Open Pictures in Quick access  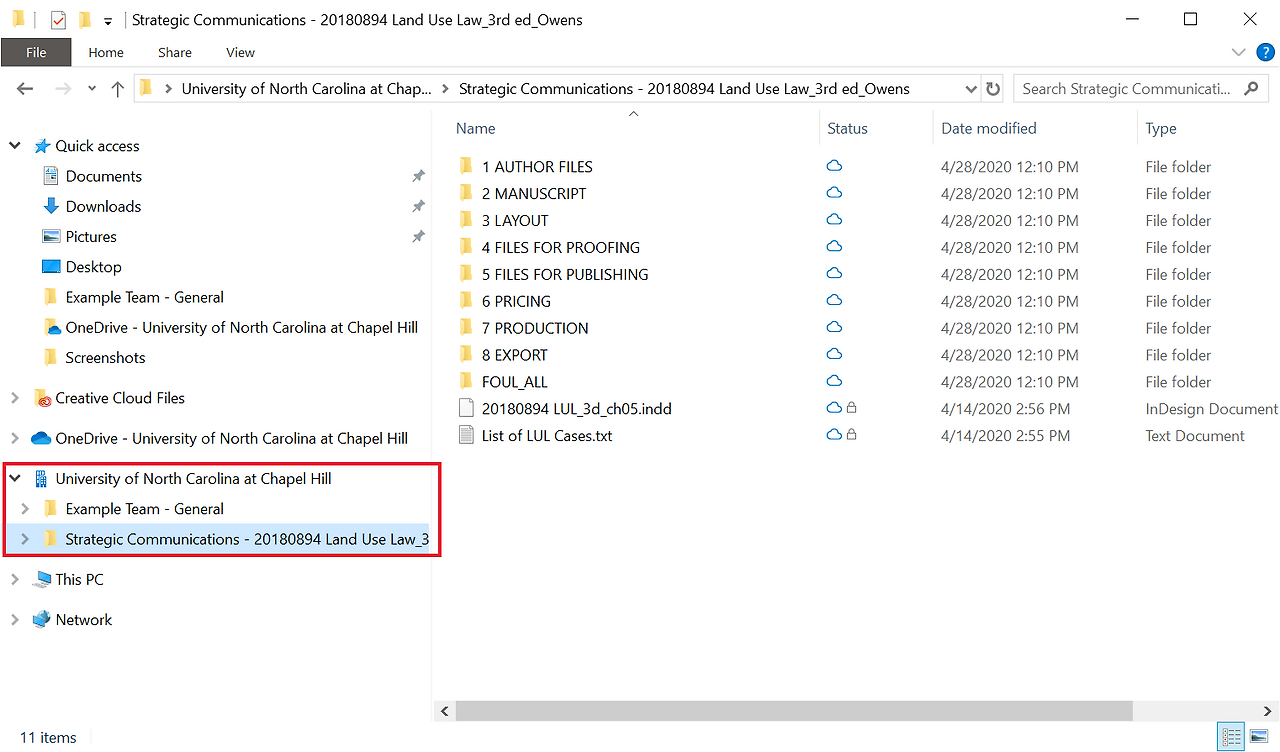91,237
